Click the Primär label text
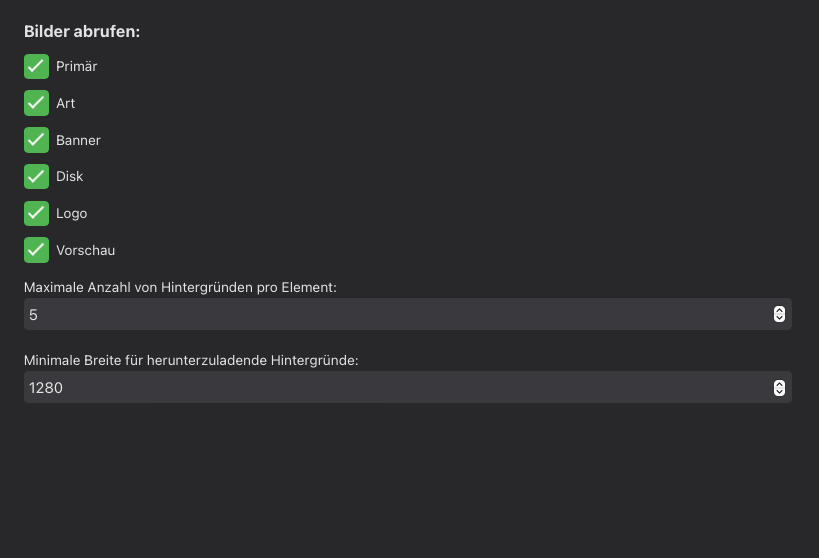Screen dimensions: 819x558 tap(76, 66)
